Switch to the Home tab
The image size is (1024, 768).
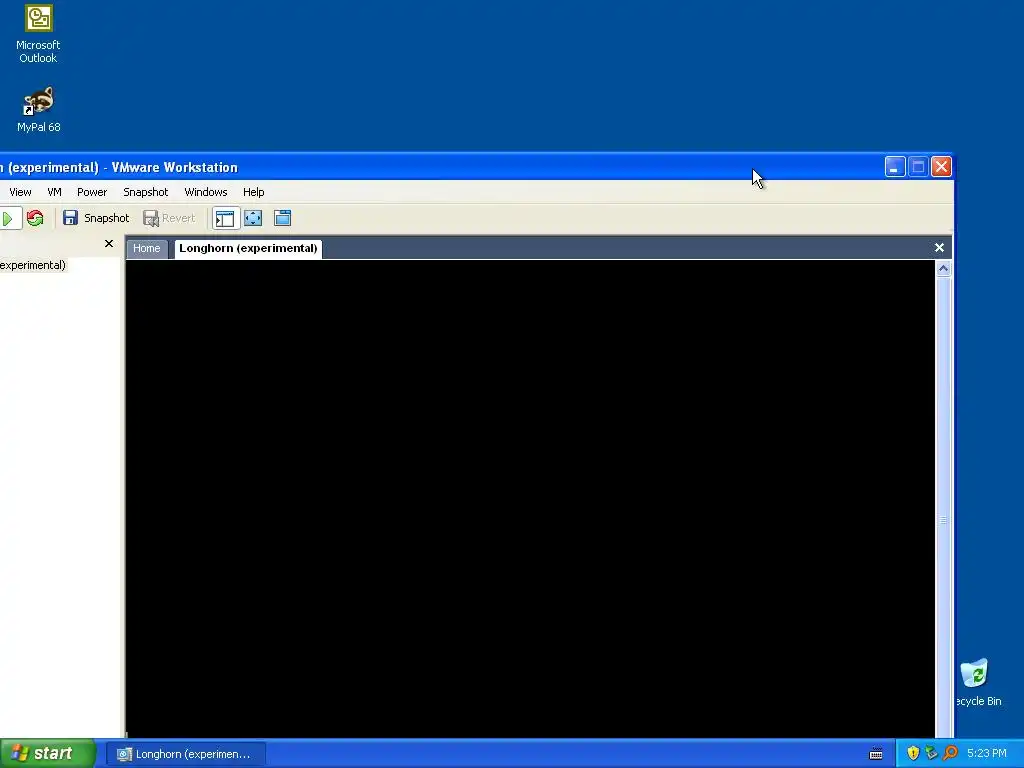[146, 248]
